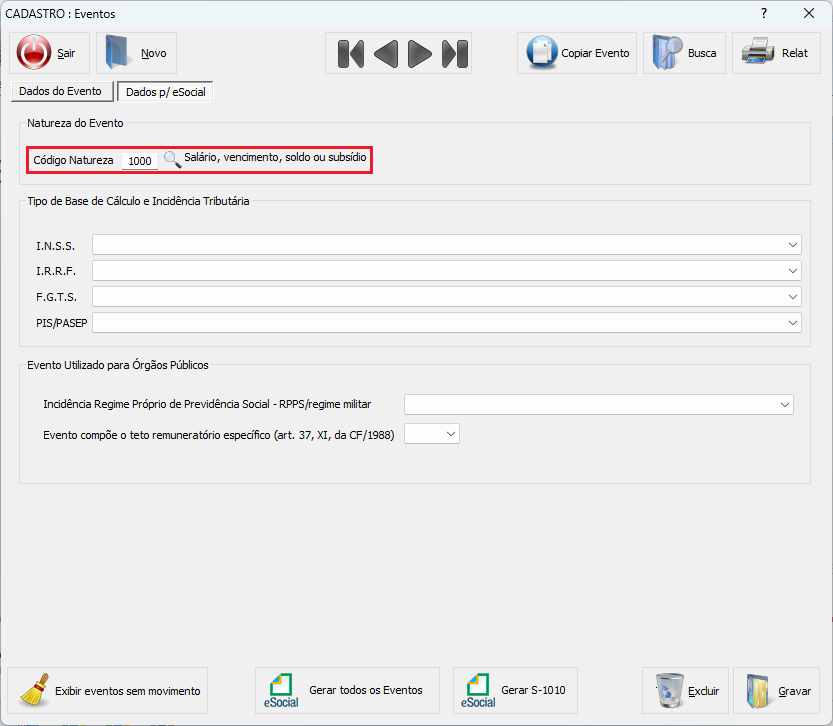833x726 pixels.
Task: Open the I.R.R.F. dropdown list
Action: coord(793,271)
